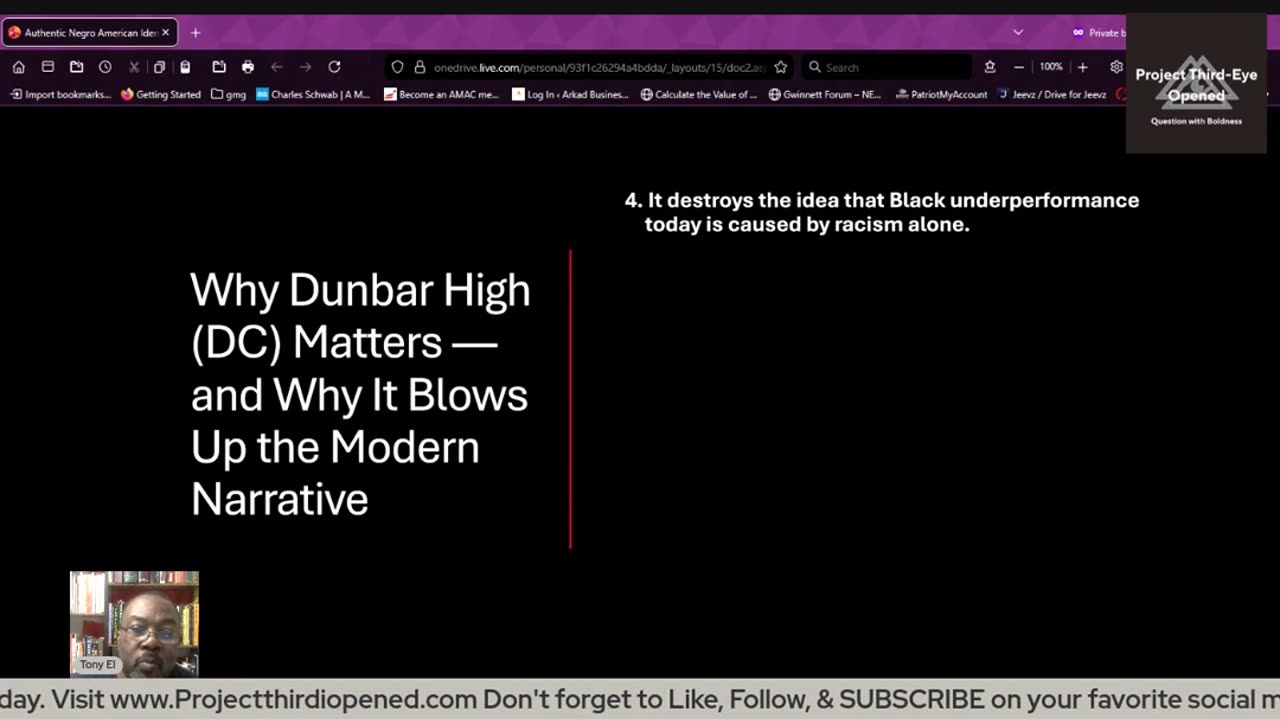This screenshot has height=720, width=1280.
Task: Open the settings gear icon
Action: click(x=1116, y=67)
